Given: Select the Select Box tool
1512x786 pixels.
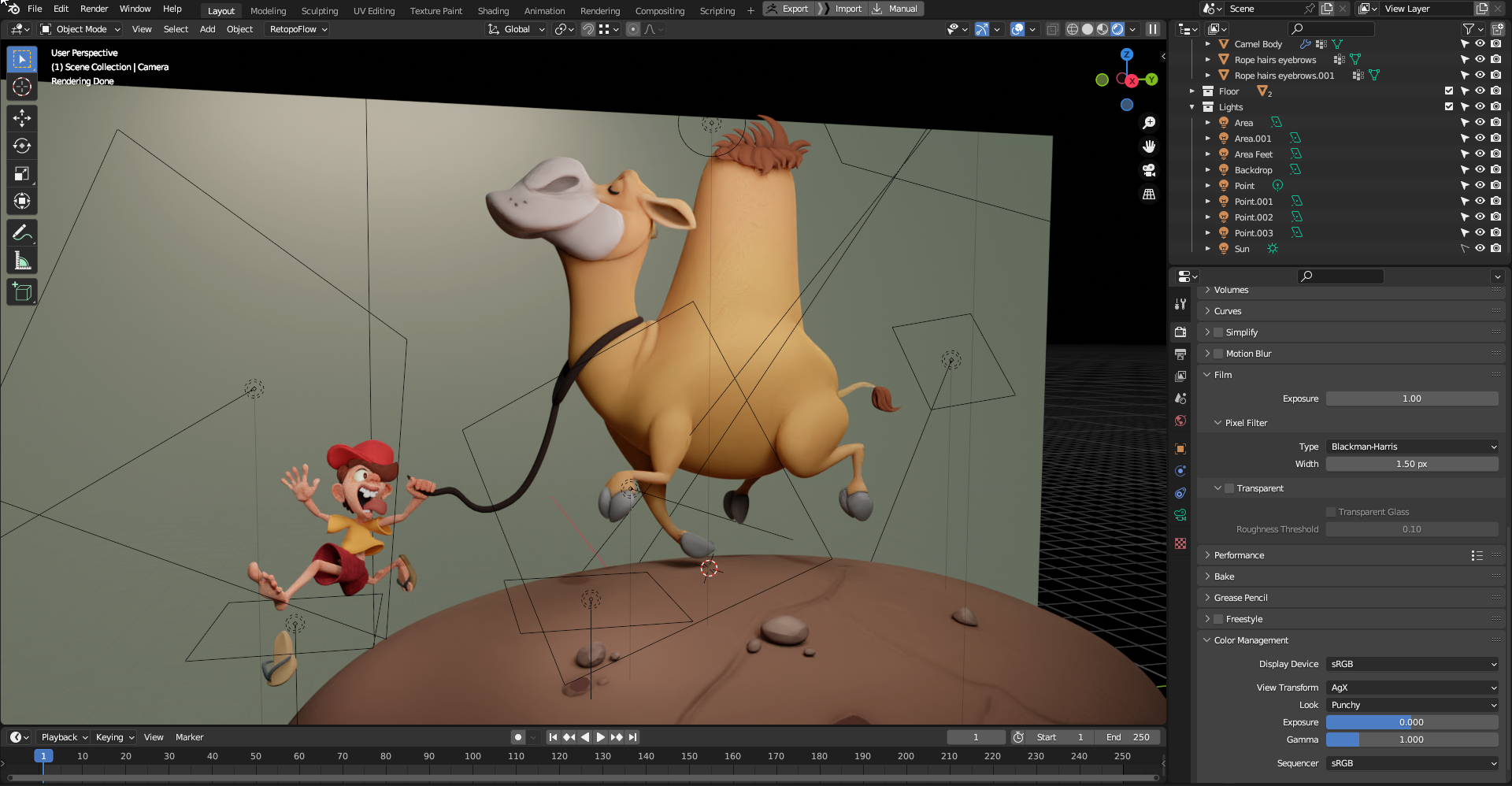Looking at the screenshot, I should 22,59.
